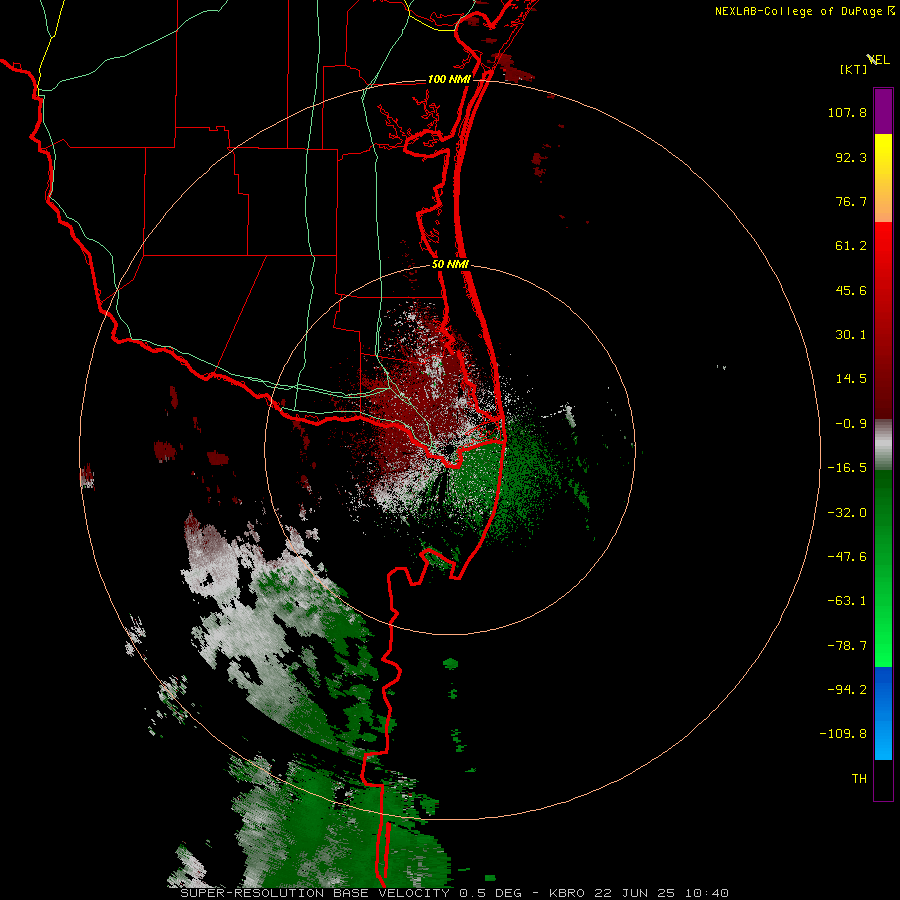
Task: Click the 107.8 velocity scale value
Action: pyautogui.click(x=847, y=112)
